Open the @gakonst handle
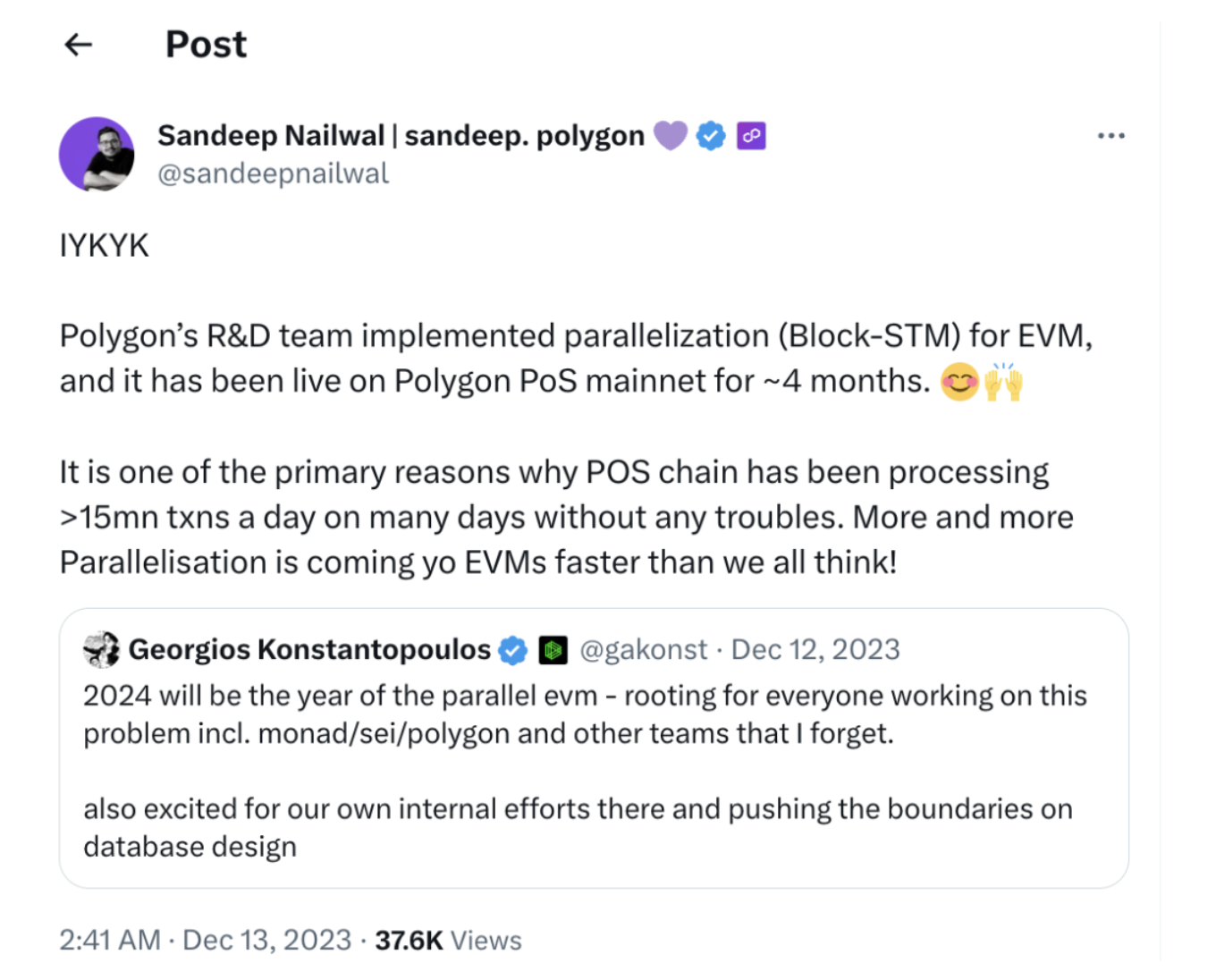 [644, 650]
